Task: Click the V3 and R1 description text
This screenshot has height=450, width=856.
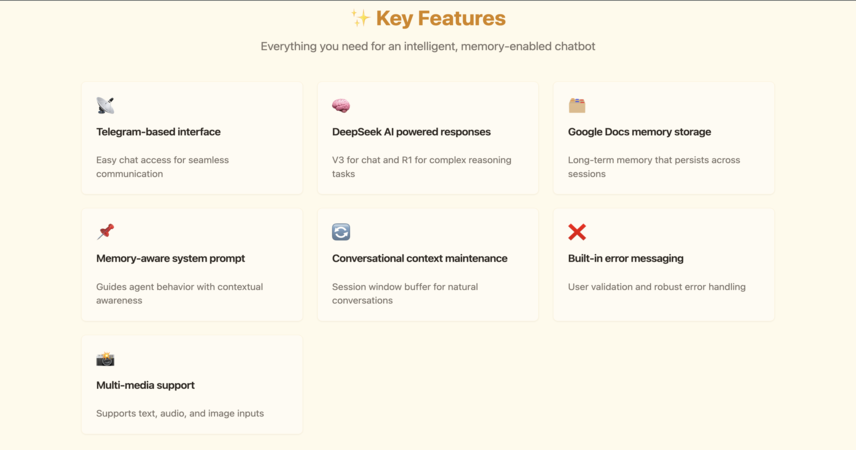Action: click(421, 167)
